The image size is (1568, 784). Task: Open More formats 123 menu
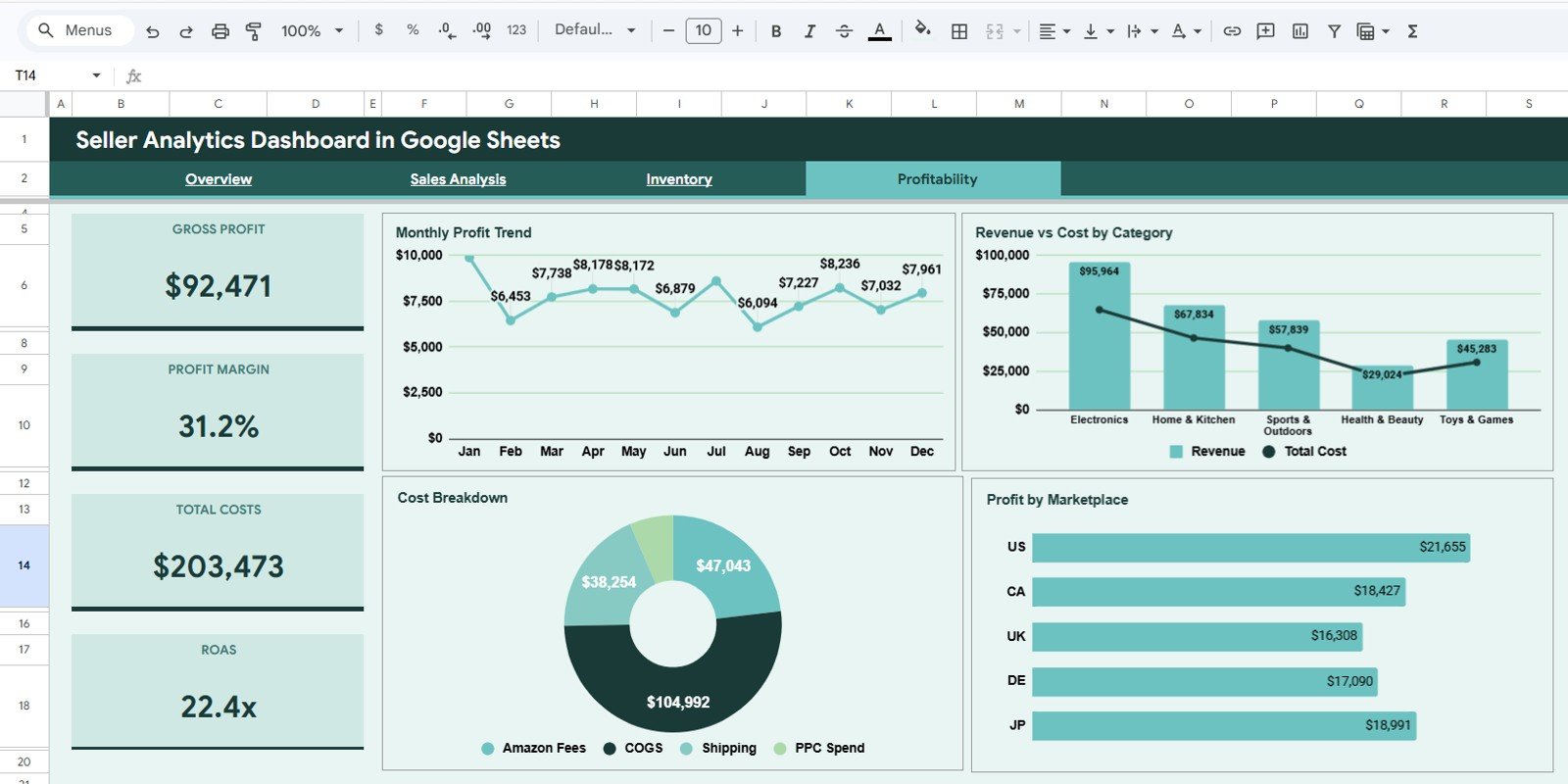[516, 30]
